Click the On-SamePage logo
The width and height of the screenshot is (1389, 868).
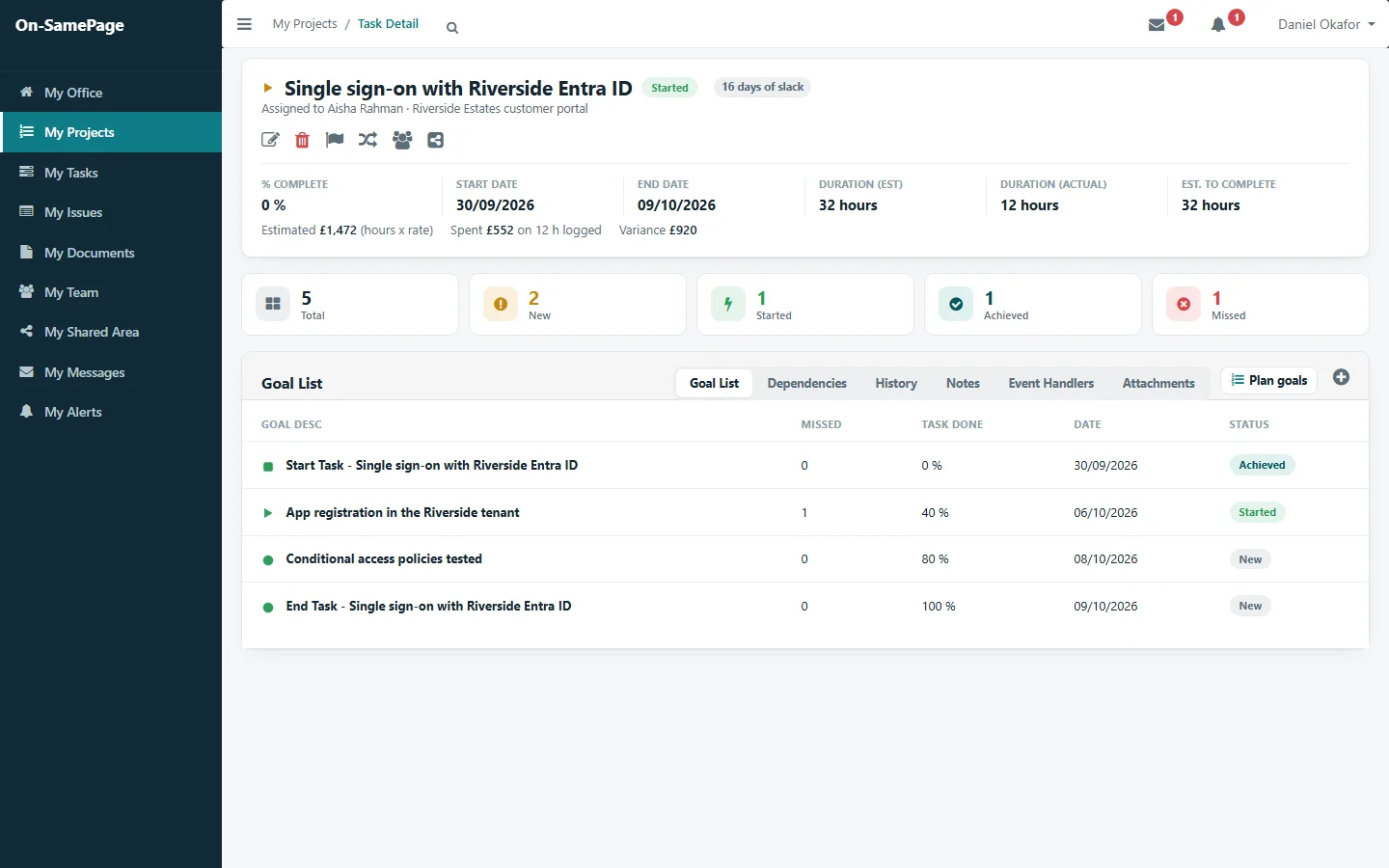pyautogui.click(x=69, y=25)
